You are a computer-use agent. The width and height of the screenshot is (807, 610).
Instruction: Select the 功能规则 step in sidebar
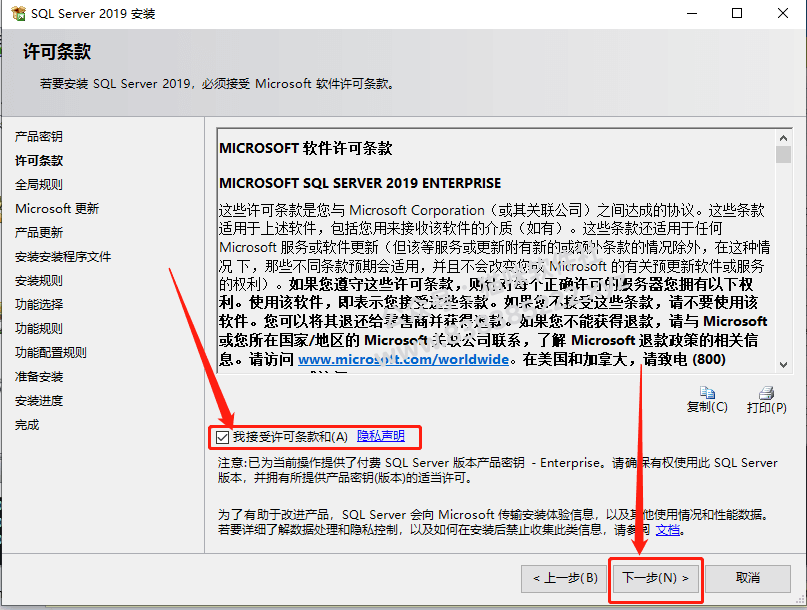(x=39, y=328)
